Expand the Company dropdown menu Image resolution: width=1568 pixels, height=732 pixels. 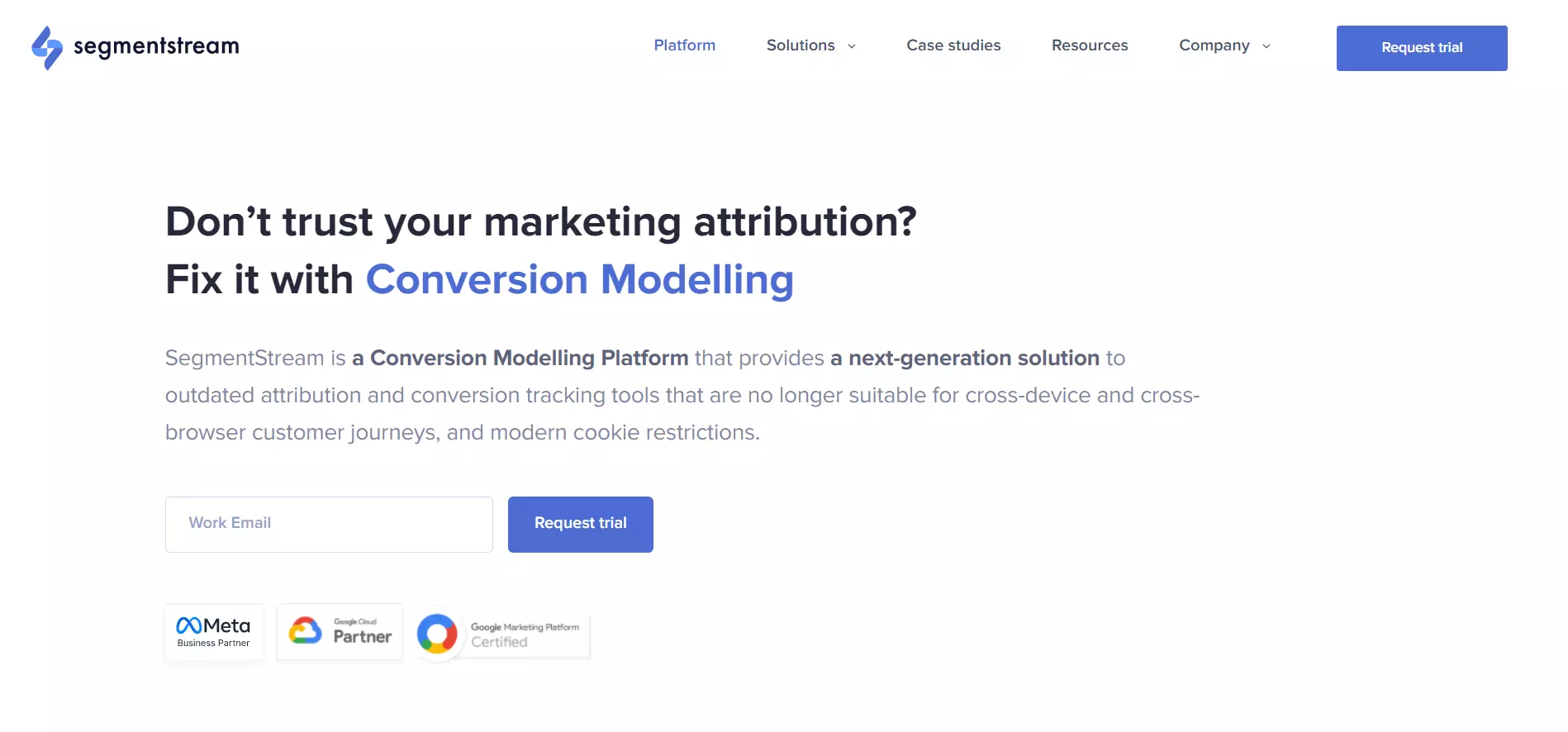click(x=1214, y=45)
